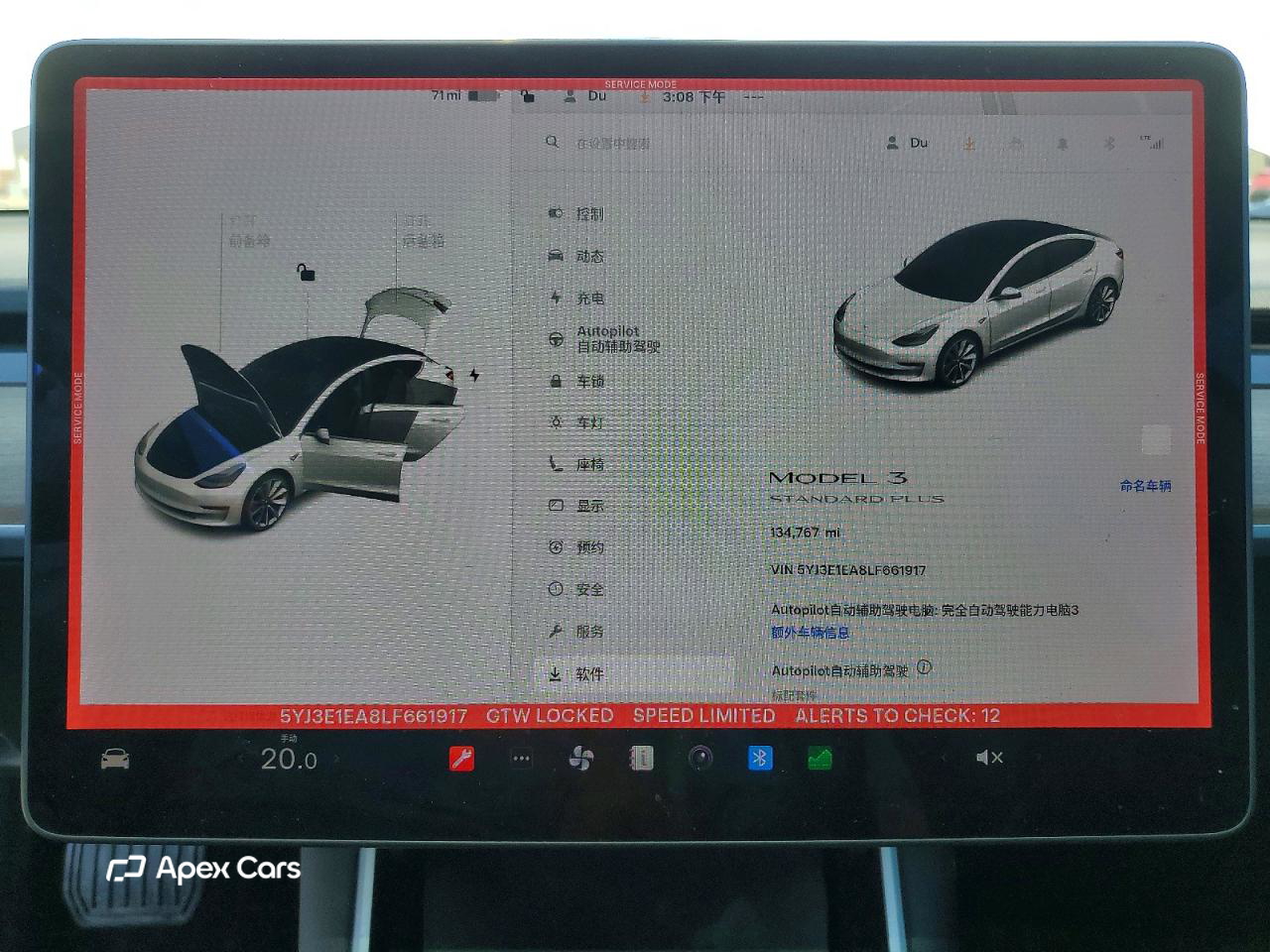Screen dimensions: 1270x952
Task: Tap the lock icon in top status bar
Action: pos(528,96)
